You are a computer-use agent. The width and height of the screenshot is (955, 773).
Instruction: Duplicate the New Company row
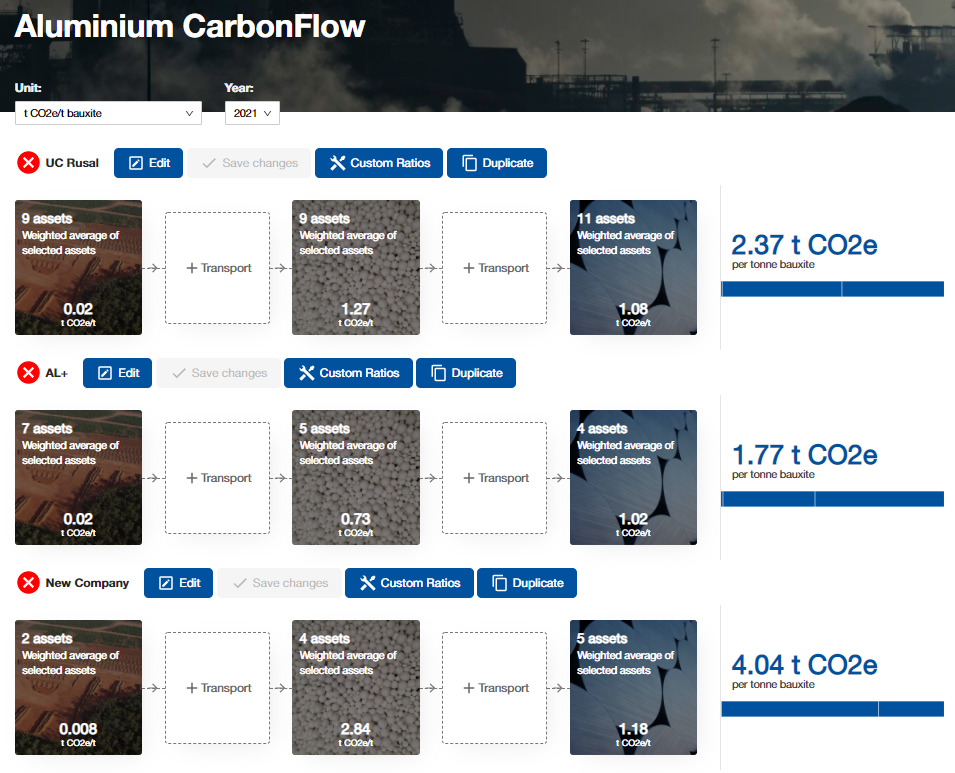pyautogui.click(x=526, y=583)
